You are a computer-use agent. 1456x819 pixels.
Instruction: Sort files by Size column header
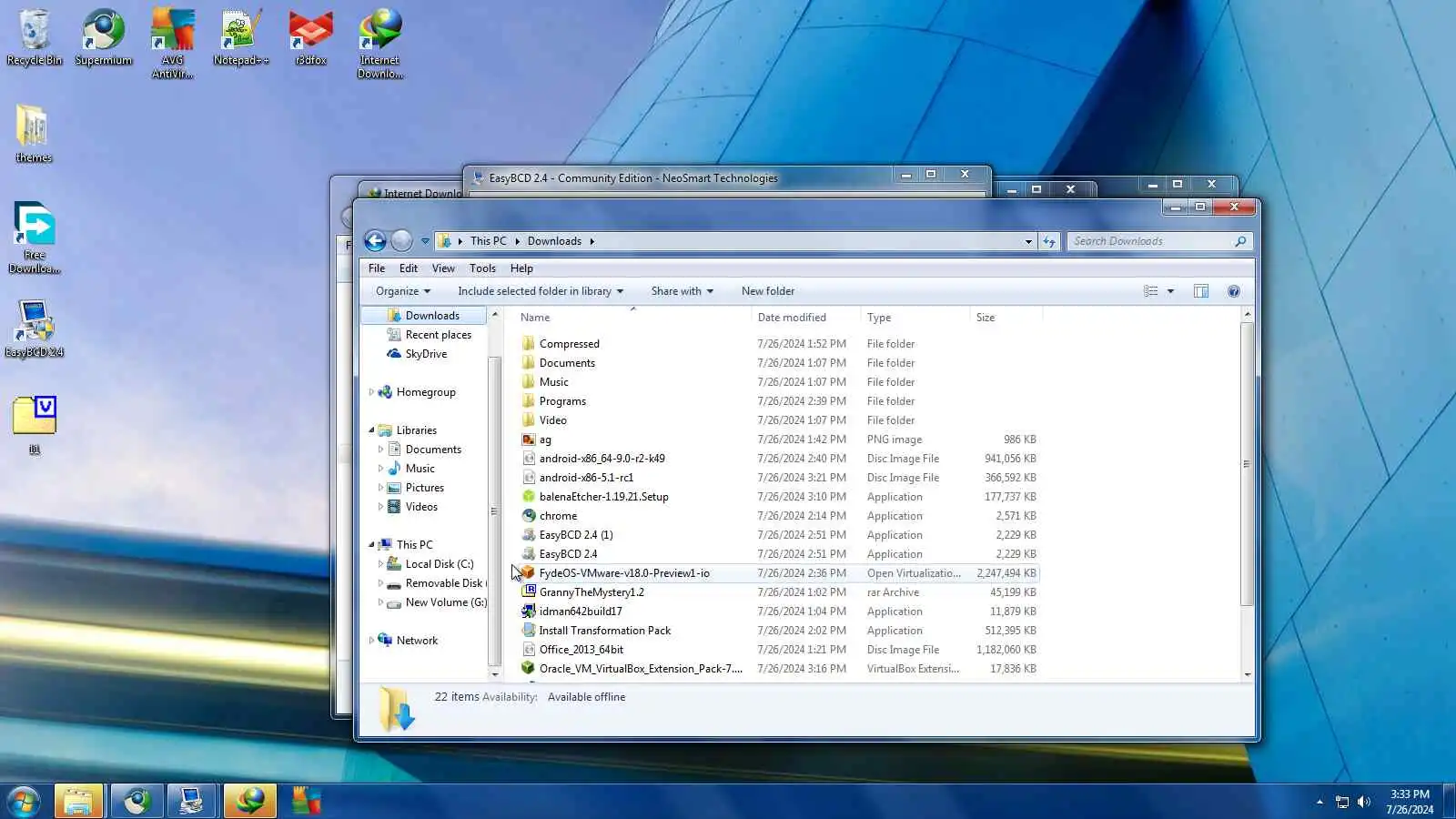coord(1006,318)
